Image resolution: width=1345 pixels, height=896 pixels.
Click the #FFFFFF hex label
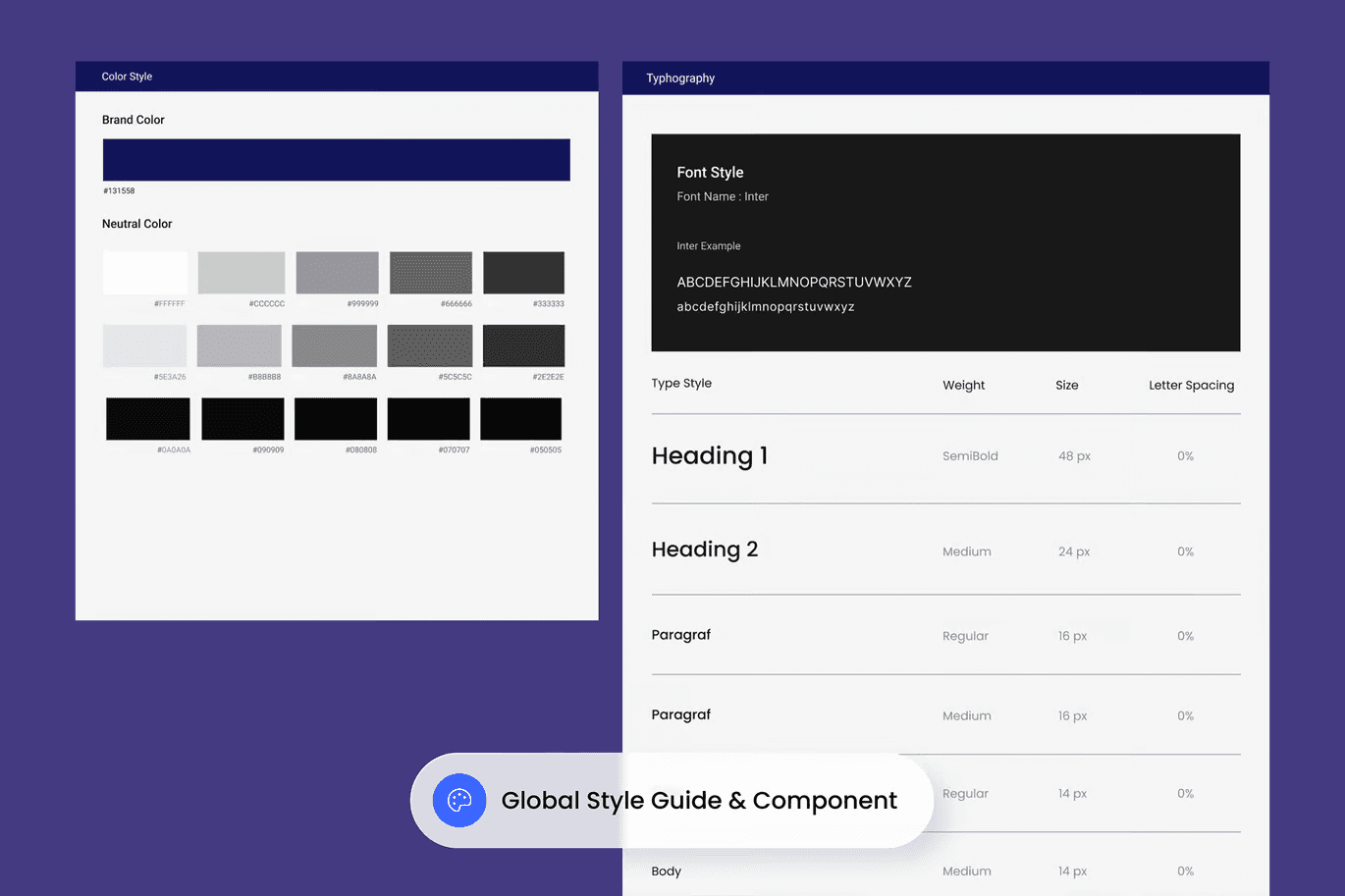point(170,304)
